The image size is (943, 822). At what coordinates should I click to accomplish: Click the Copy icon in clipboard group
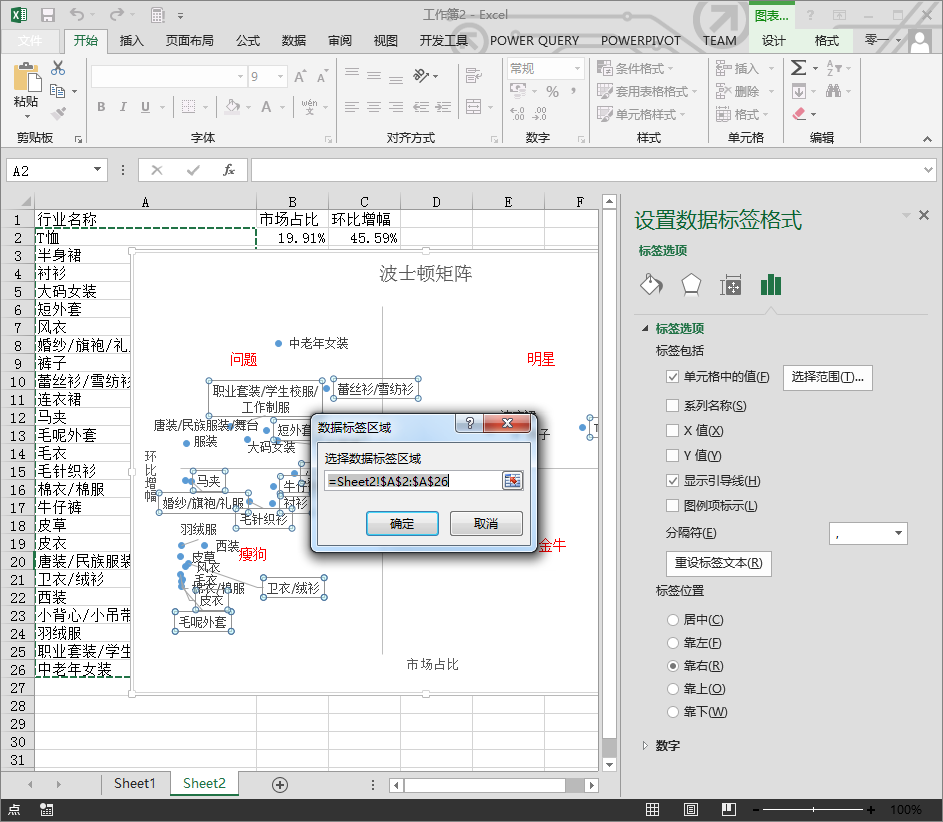(x=58, y=91)
